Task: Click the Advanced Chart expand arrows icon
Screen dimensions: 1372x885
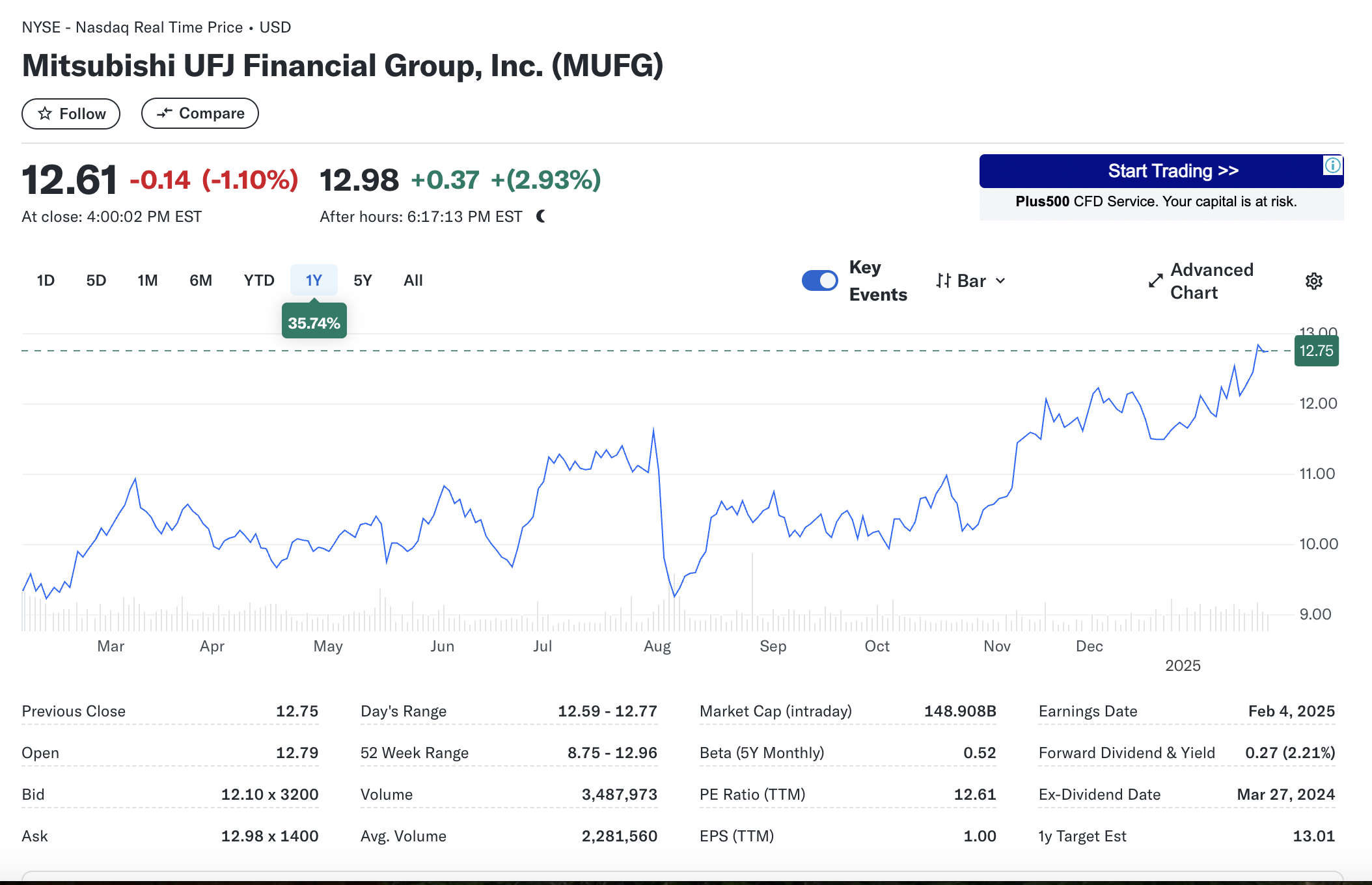Action: click(x=1155, y=281)
